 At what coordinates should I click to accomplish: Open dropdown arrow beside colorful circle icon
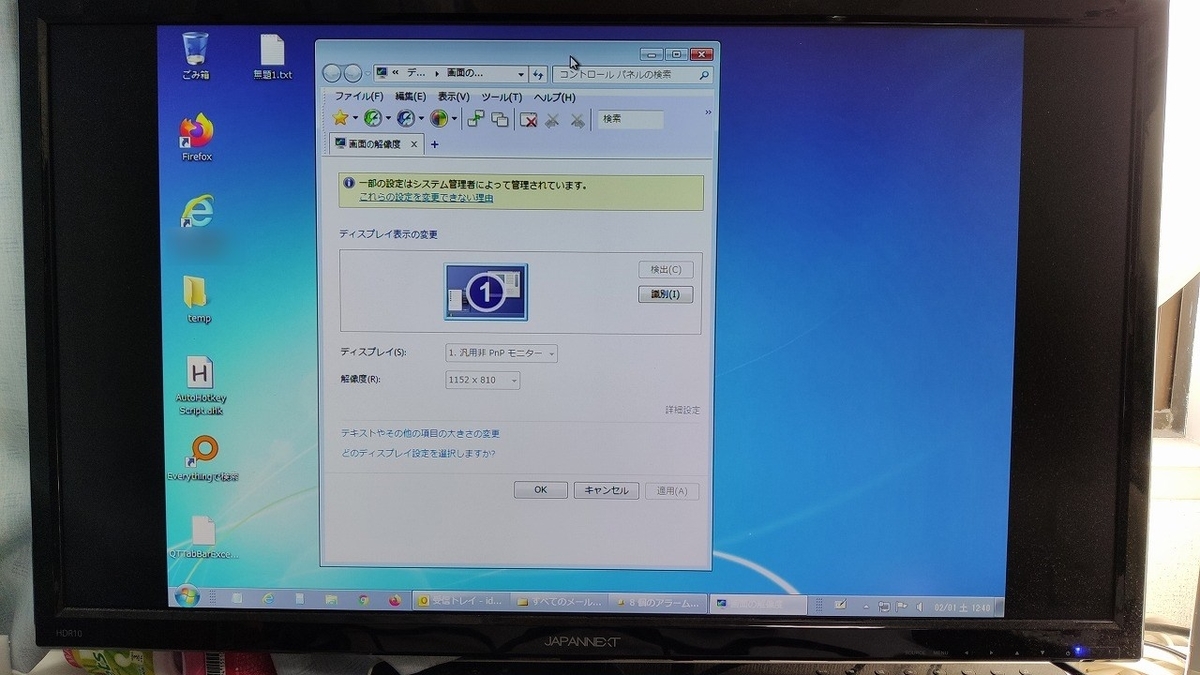coord(454,119)
